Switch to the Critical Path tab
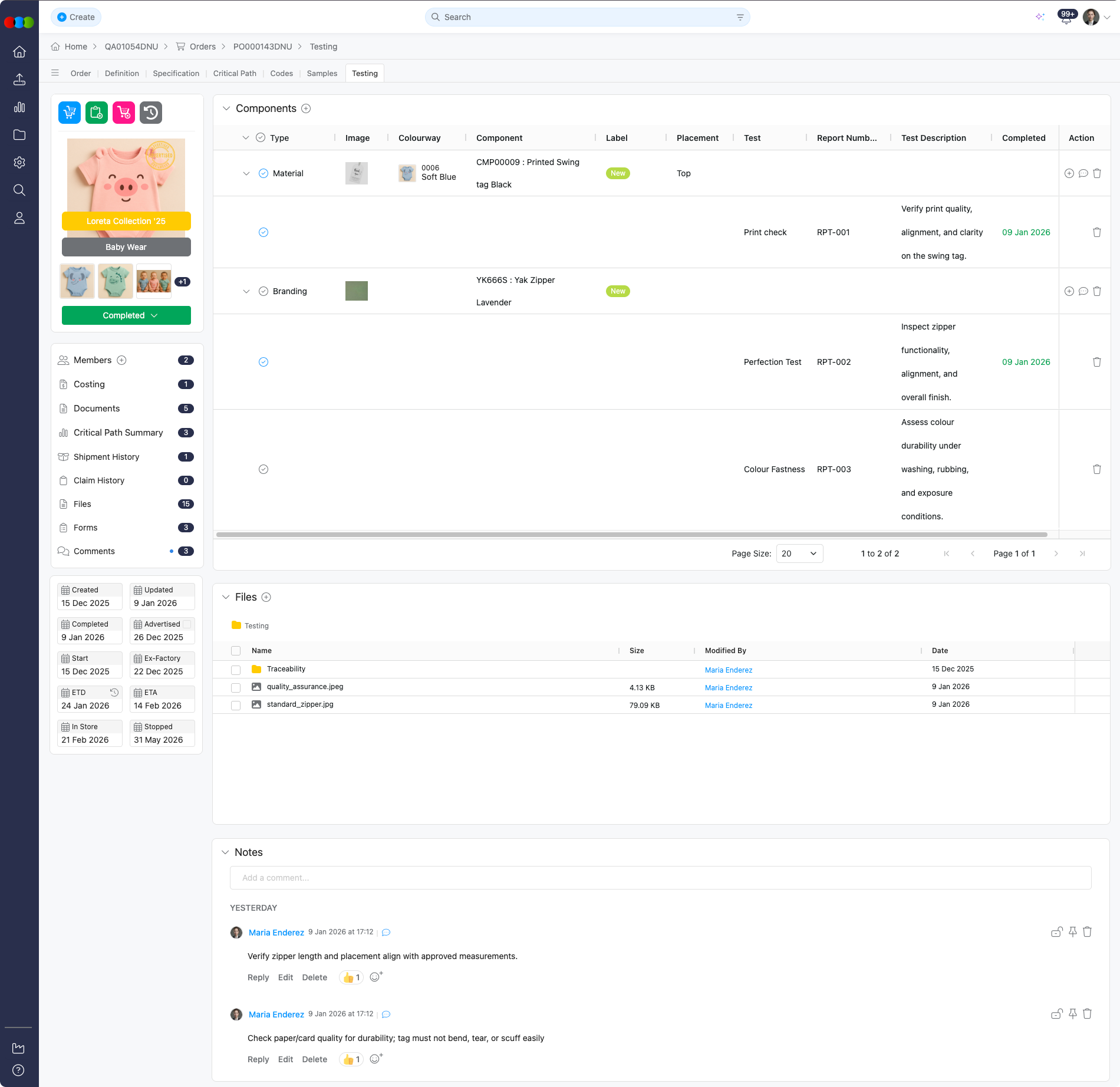 pyautogui.click(x=234, y=74)
